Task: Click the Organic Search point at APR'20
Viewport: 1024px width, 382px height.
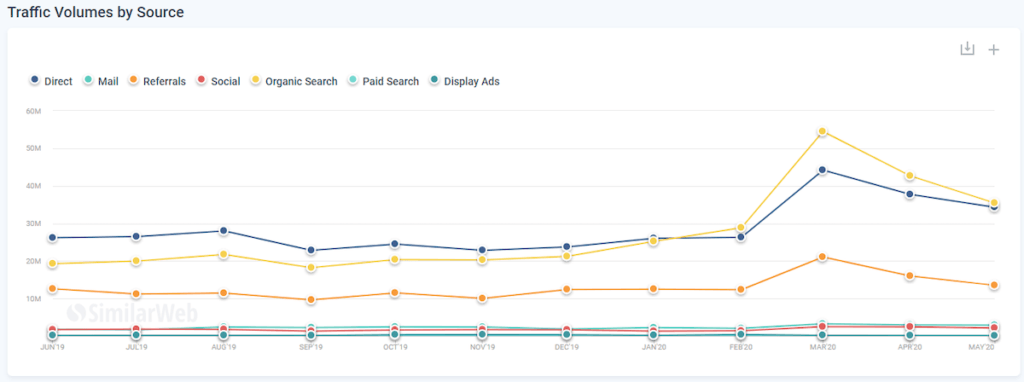Action: coord(909,176)
